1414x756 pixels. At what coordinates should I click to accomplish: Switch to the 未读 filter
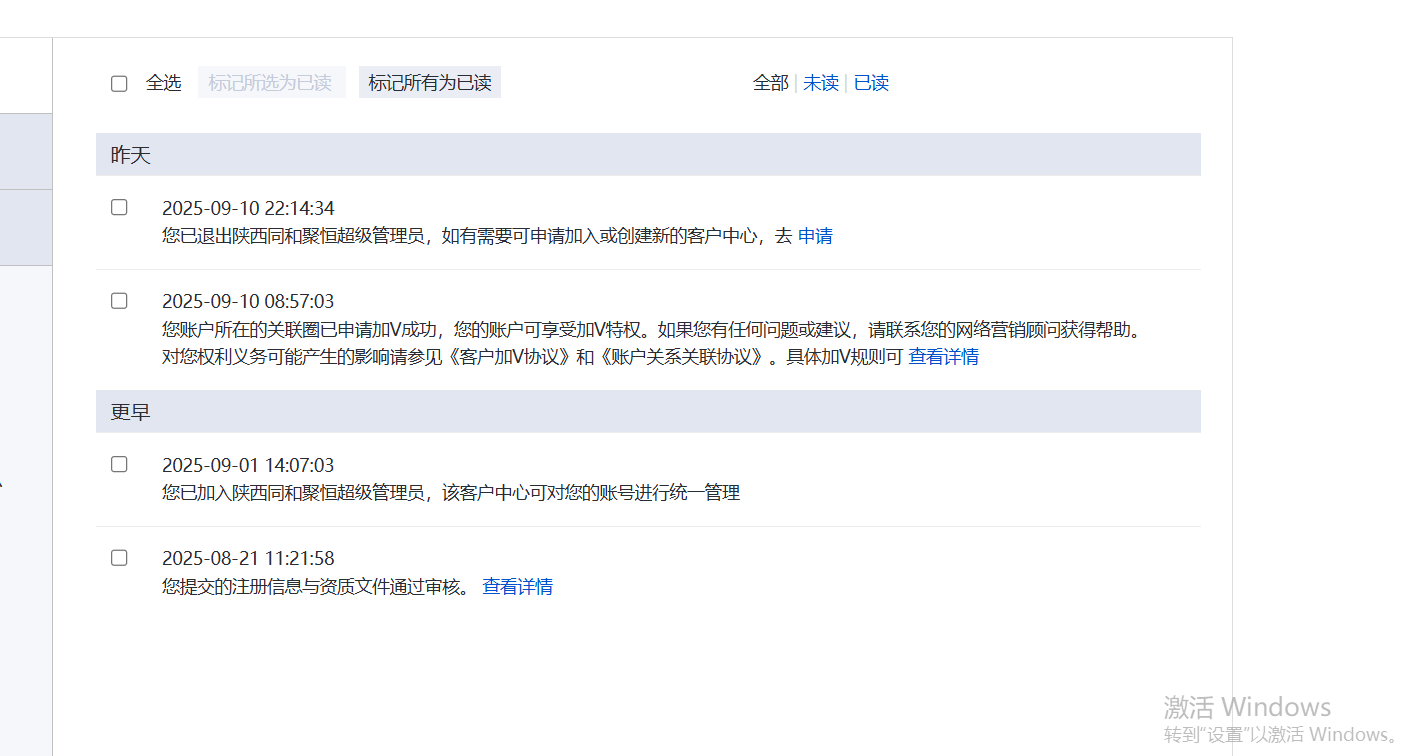[x=820, y=83]
